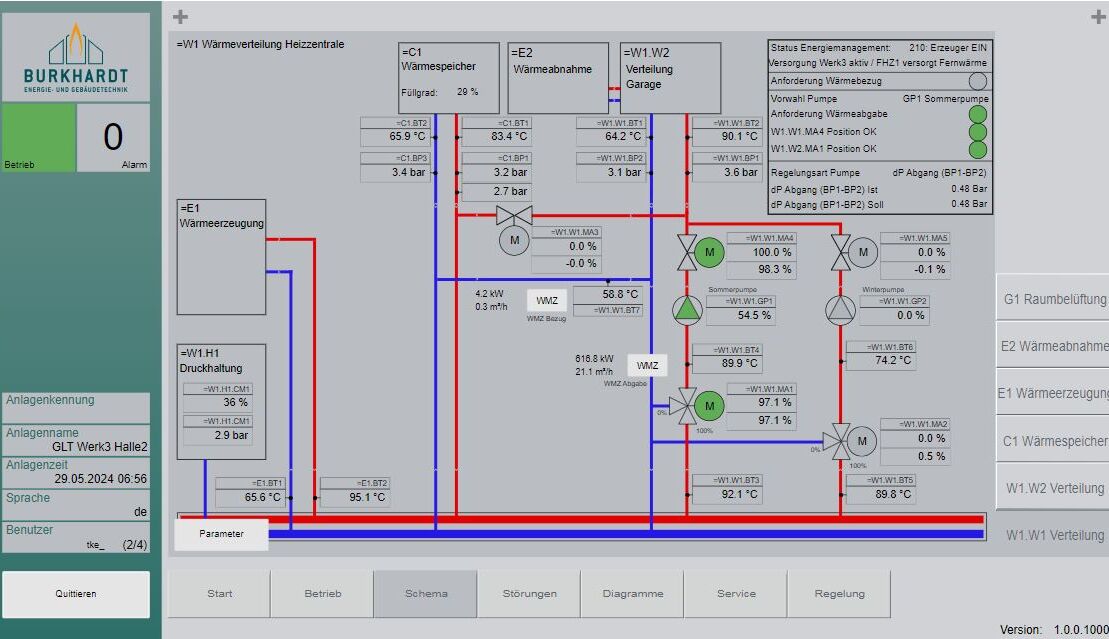Select the WMZ Bezug heat meter icon
1109x639 pixels.
click(x=548, y=298)
